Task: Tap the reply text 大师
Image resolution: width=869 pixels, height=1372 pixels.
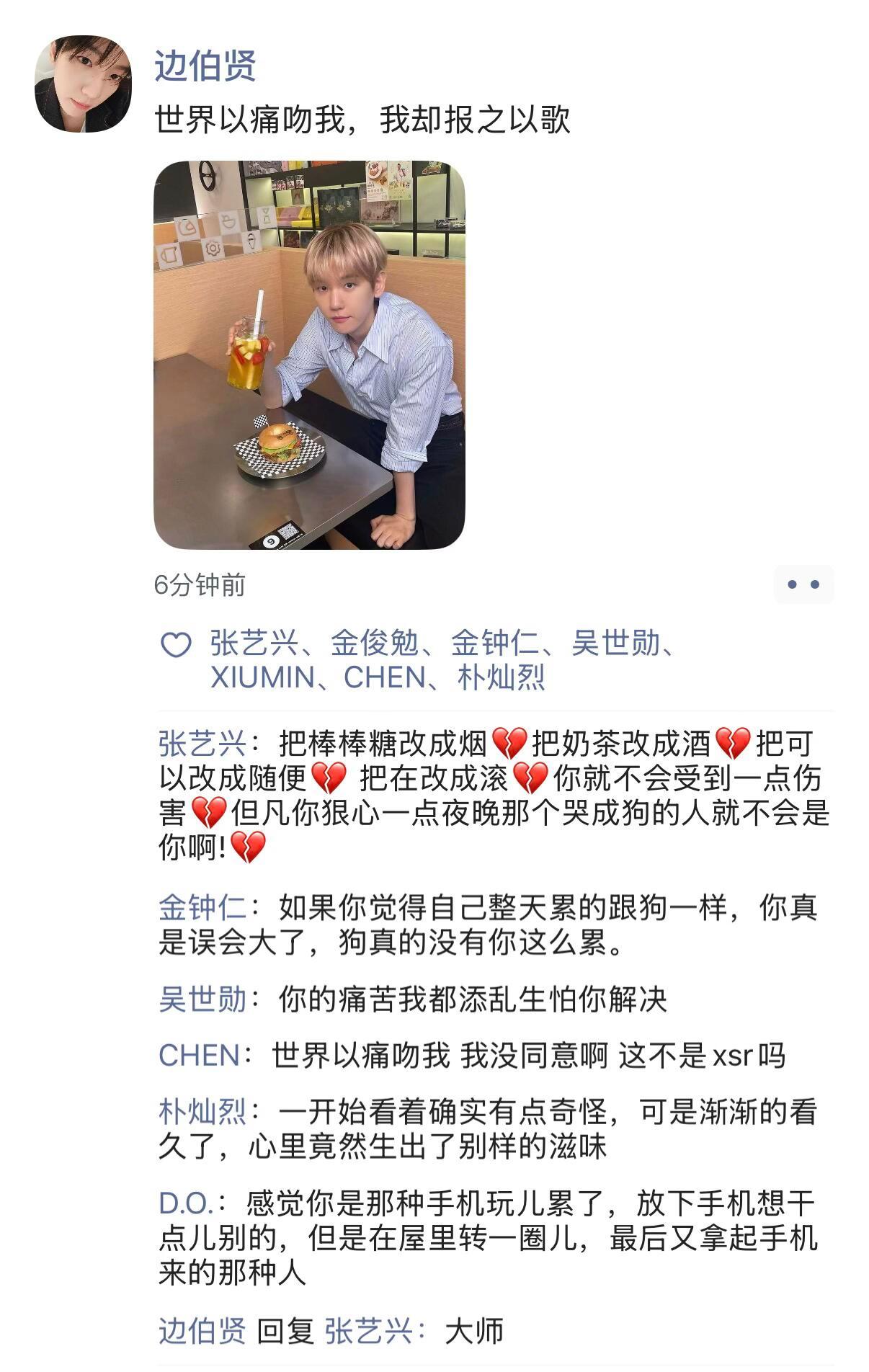Action: [x=474, y=1331]
